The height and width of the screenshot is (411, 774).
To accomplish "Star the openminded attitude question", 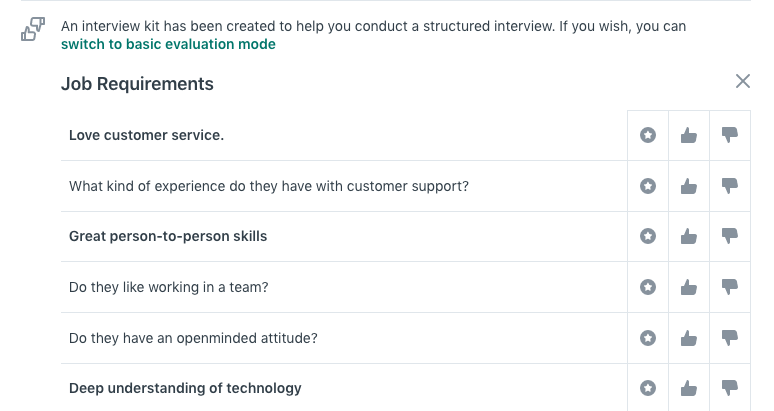I will tap(648, 338).
